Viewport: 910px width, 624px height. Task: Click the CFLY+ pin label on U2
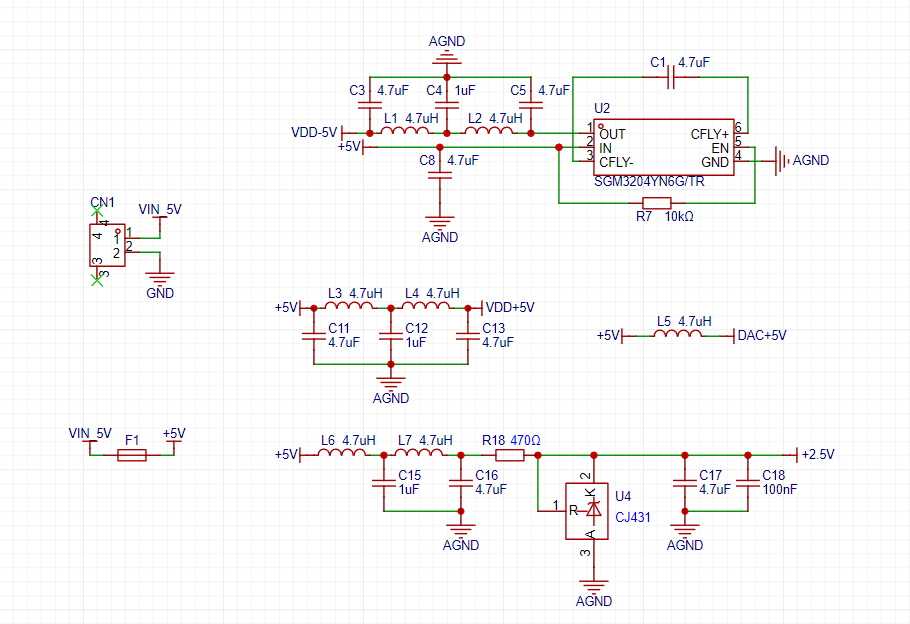click(x=709, y=134)
